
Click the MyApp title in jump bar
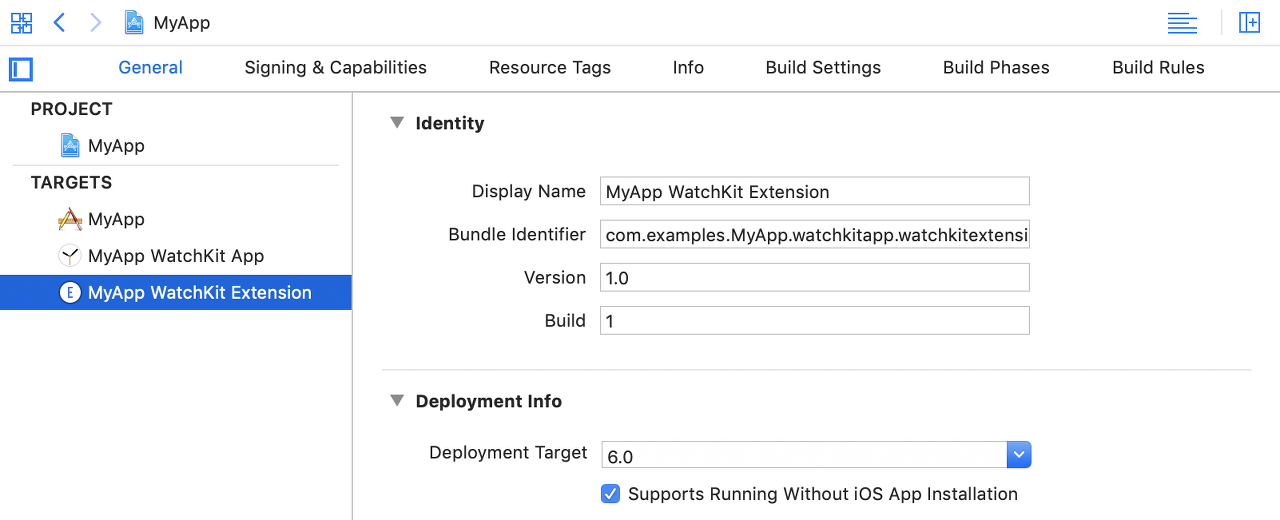click(x=182, y=22)
